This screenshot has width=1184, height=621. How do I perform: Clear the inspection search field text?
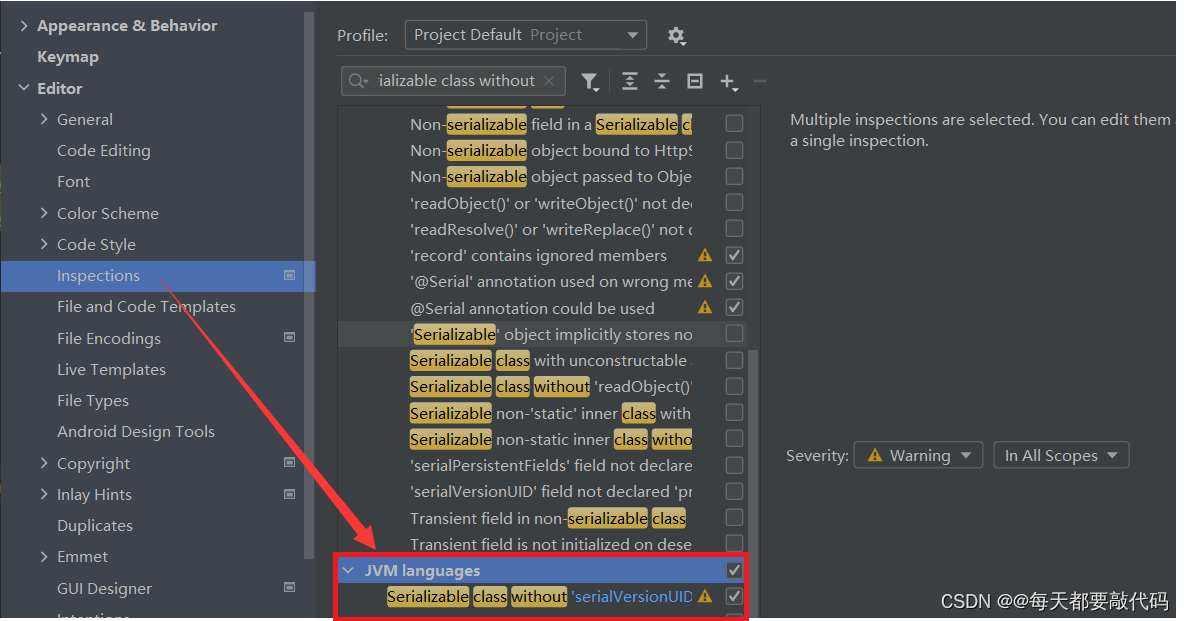549,81
